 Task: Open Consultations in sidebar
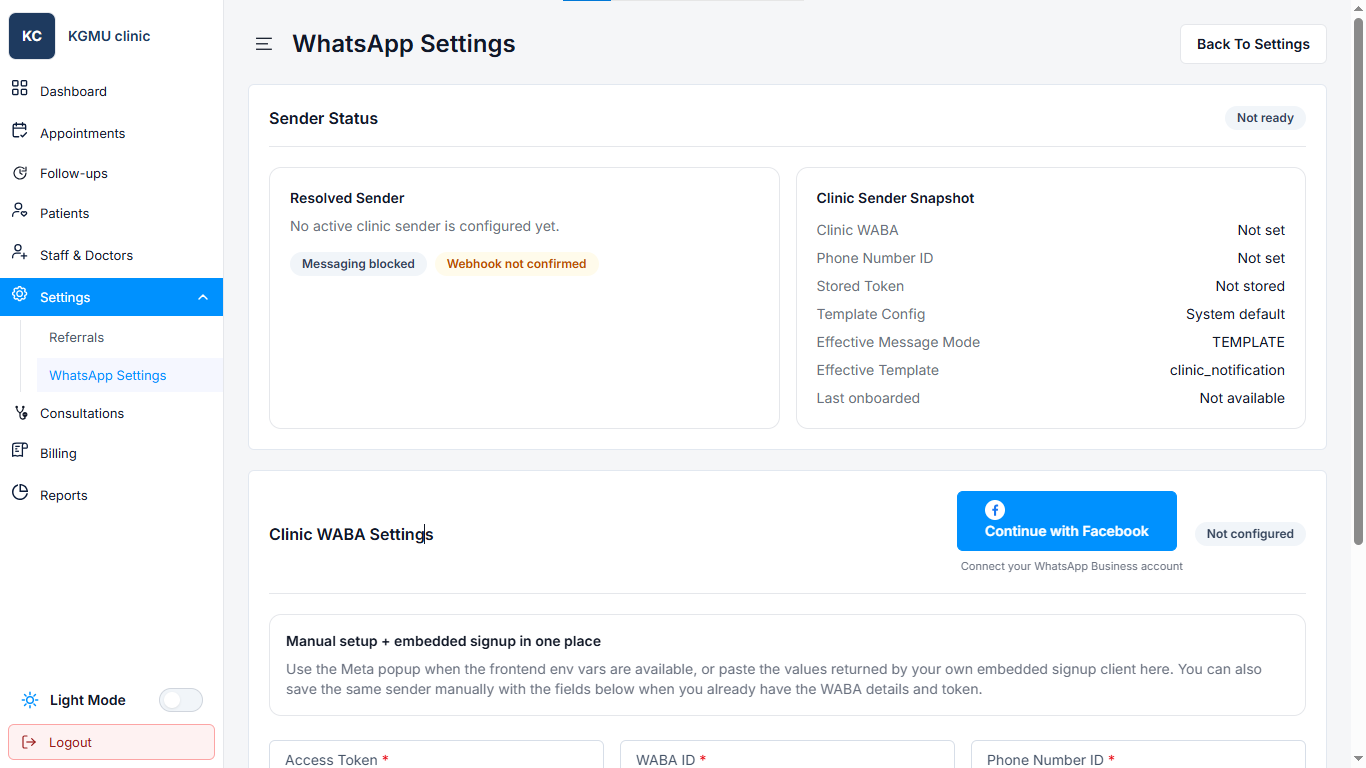click(x=111, y=413)
